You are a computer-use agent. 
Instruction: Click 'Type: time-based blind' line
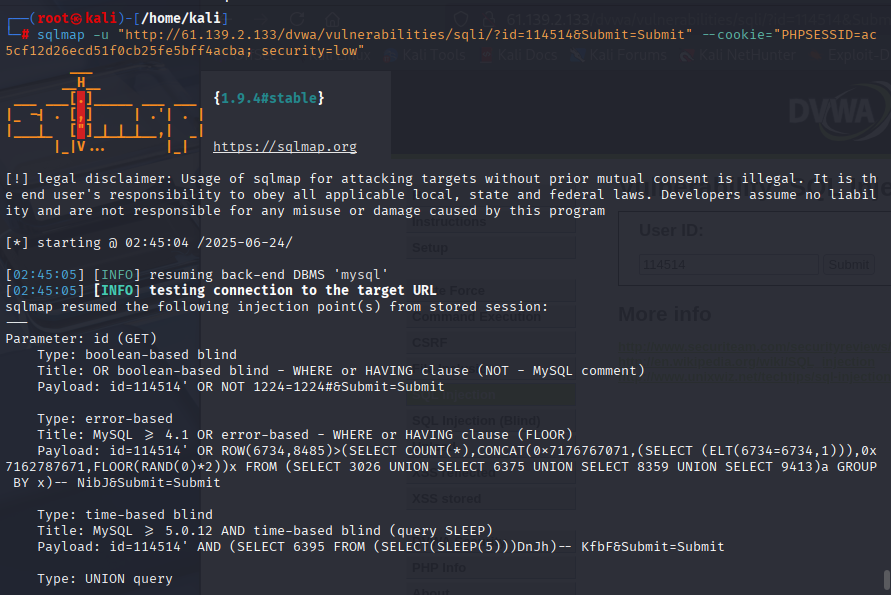(x=125, y=515)
